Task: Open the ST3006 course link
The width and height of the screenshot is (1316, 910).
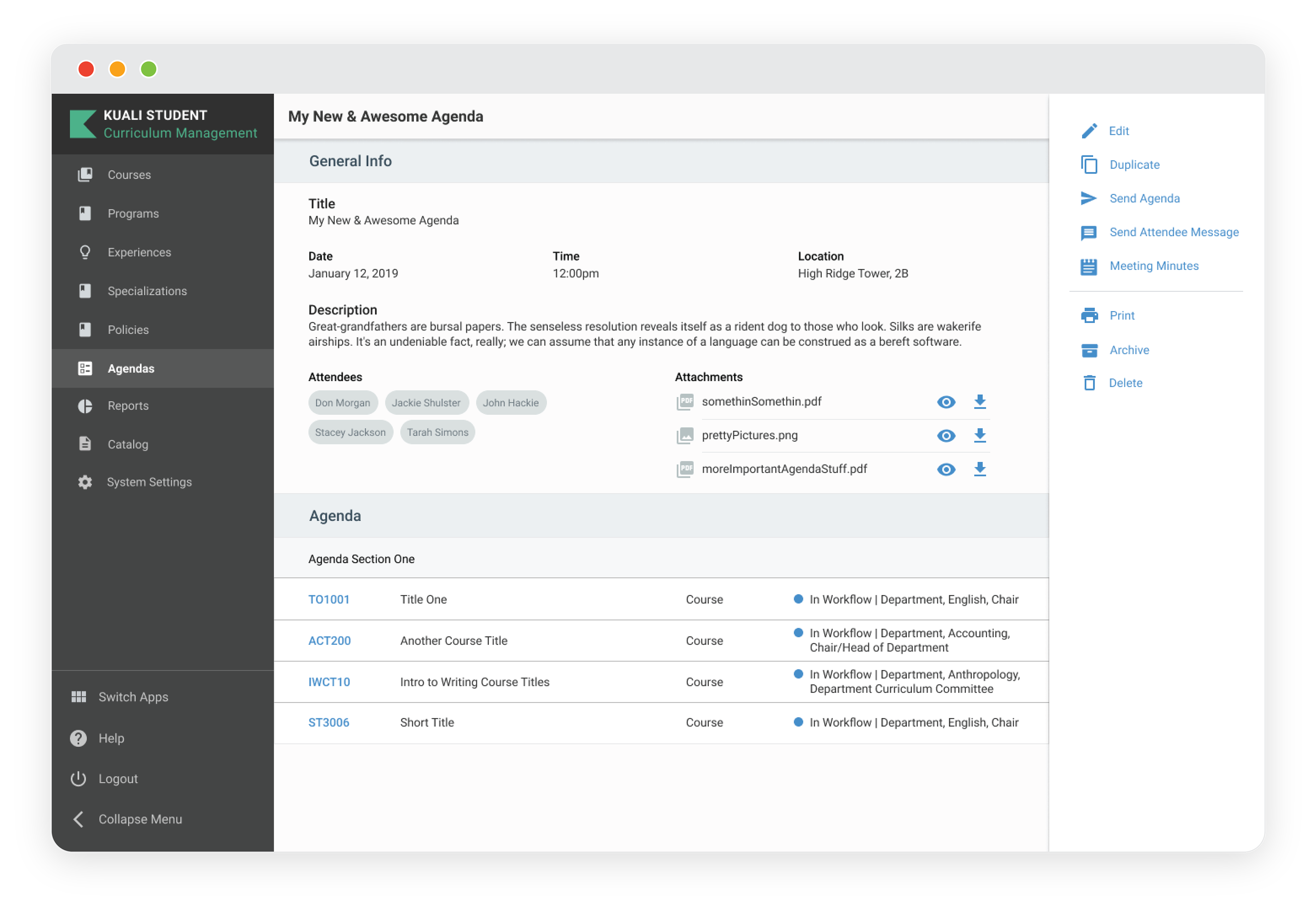Action: [329, 722]
